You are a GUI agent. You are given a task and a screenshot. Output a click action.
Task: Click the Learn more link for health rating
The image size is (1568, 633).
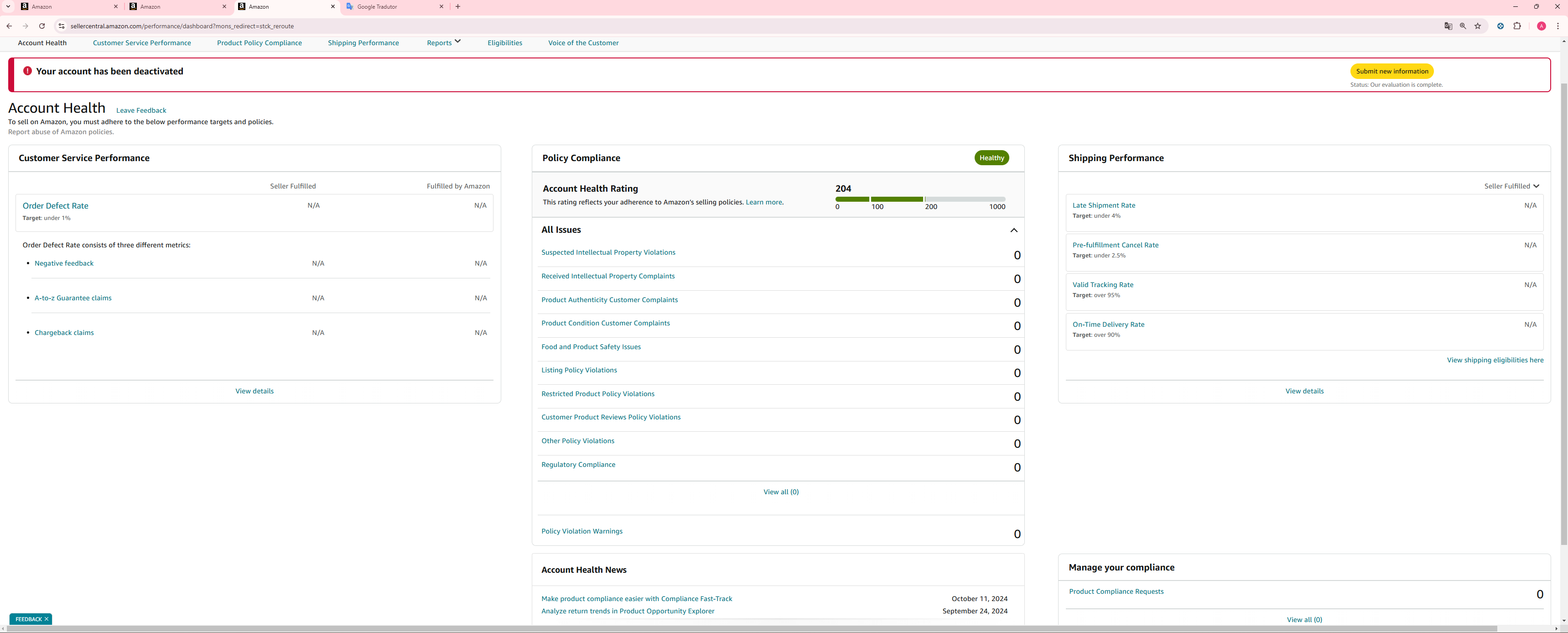point(764,202)
